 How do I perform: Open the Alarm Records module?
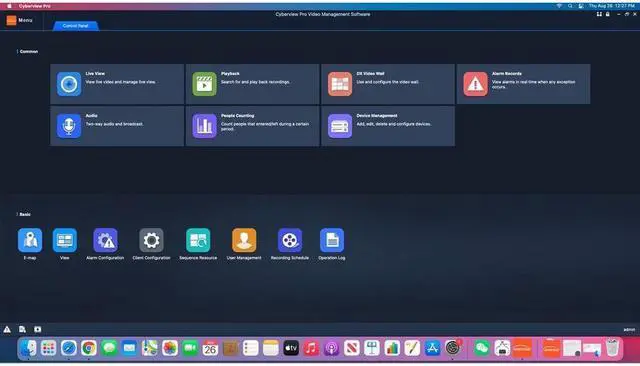point(524,84)
